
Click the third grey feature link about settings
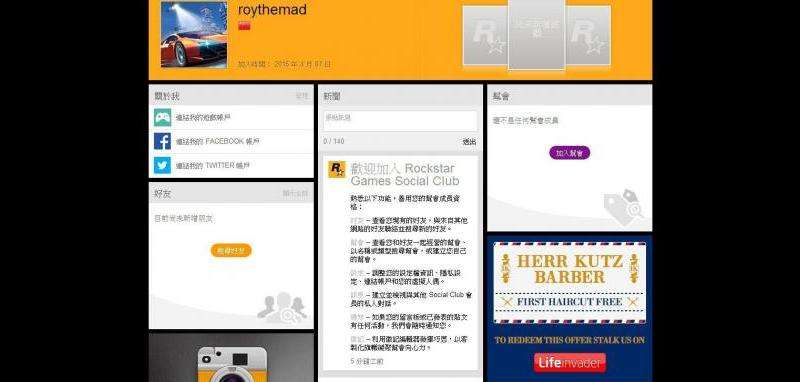356,273
